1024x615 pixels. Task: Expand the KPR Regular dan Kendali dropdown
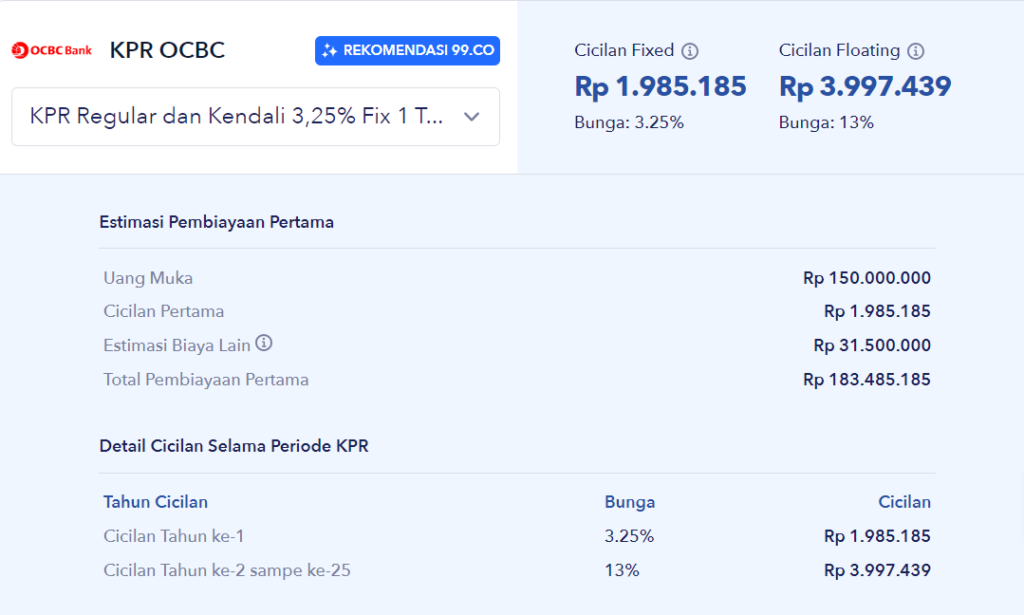click(255, 116)
